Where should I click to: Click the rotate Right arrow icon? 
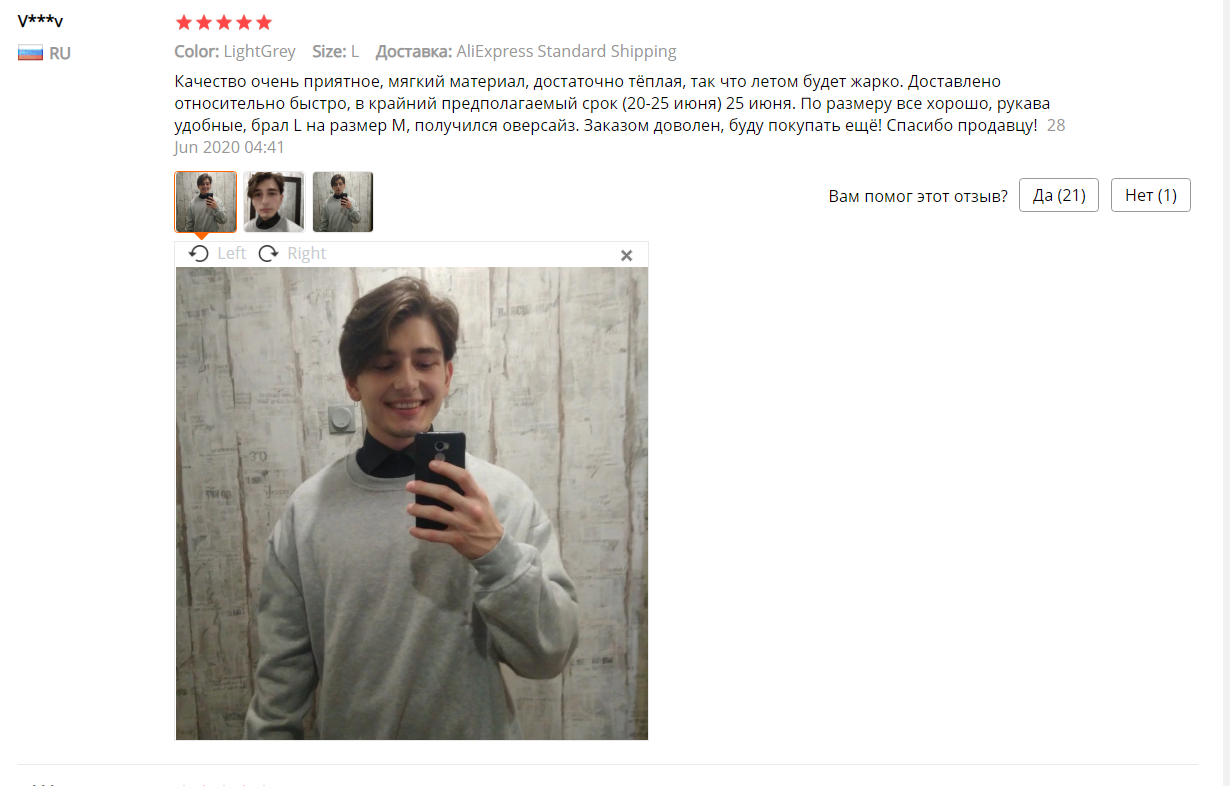(x=268, y=254)
